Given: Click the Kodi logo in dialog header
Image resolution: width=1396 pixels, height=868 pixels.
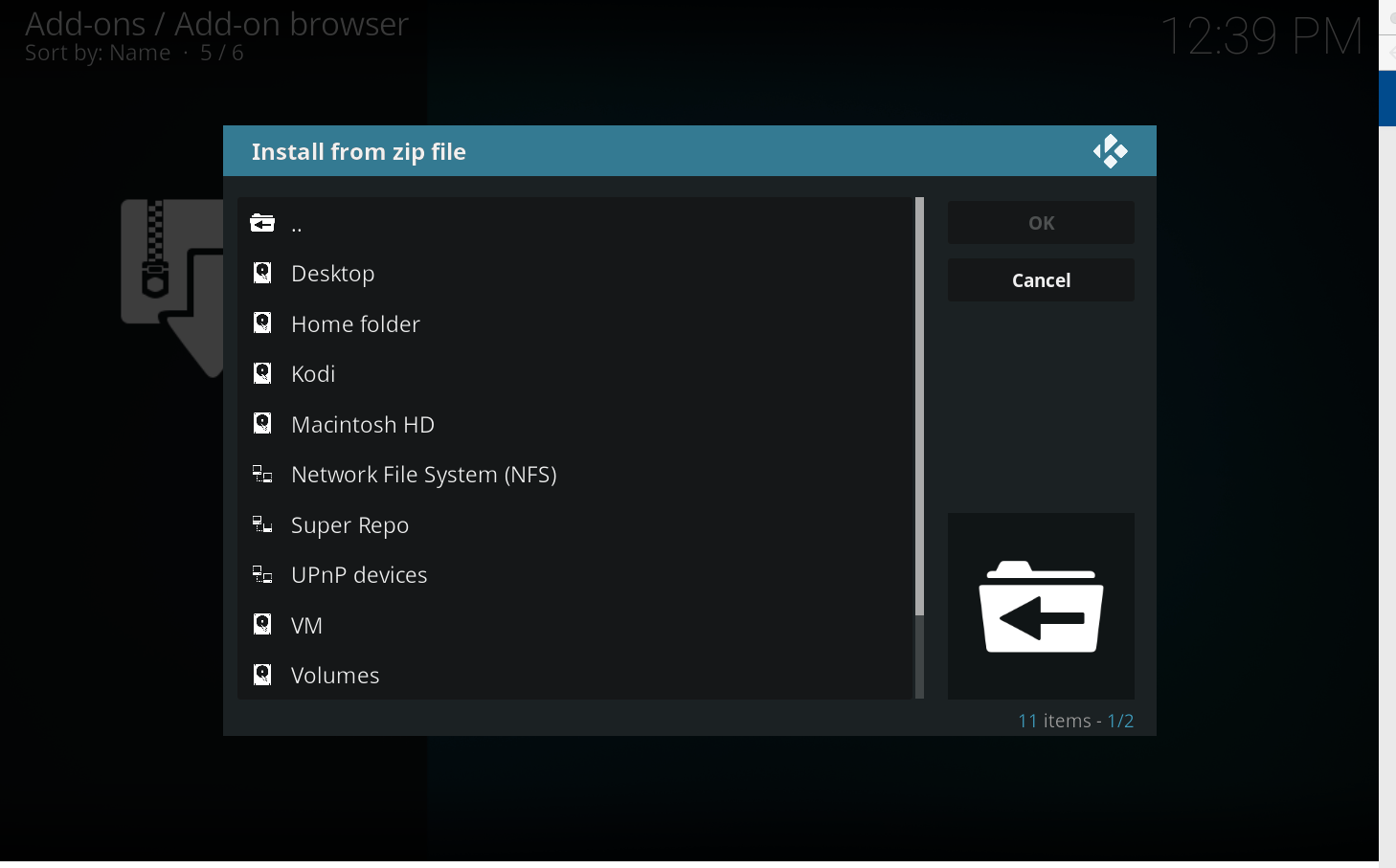Looking at the screenshot, I should tap(1110, 151).
